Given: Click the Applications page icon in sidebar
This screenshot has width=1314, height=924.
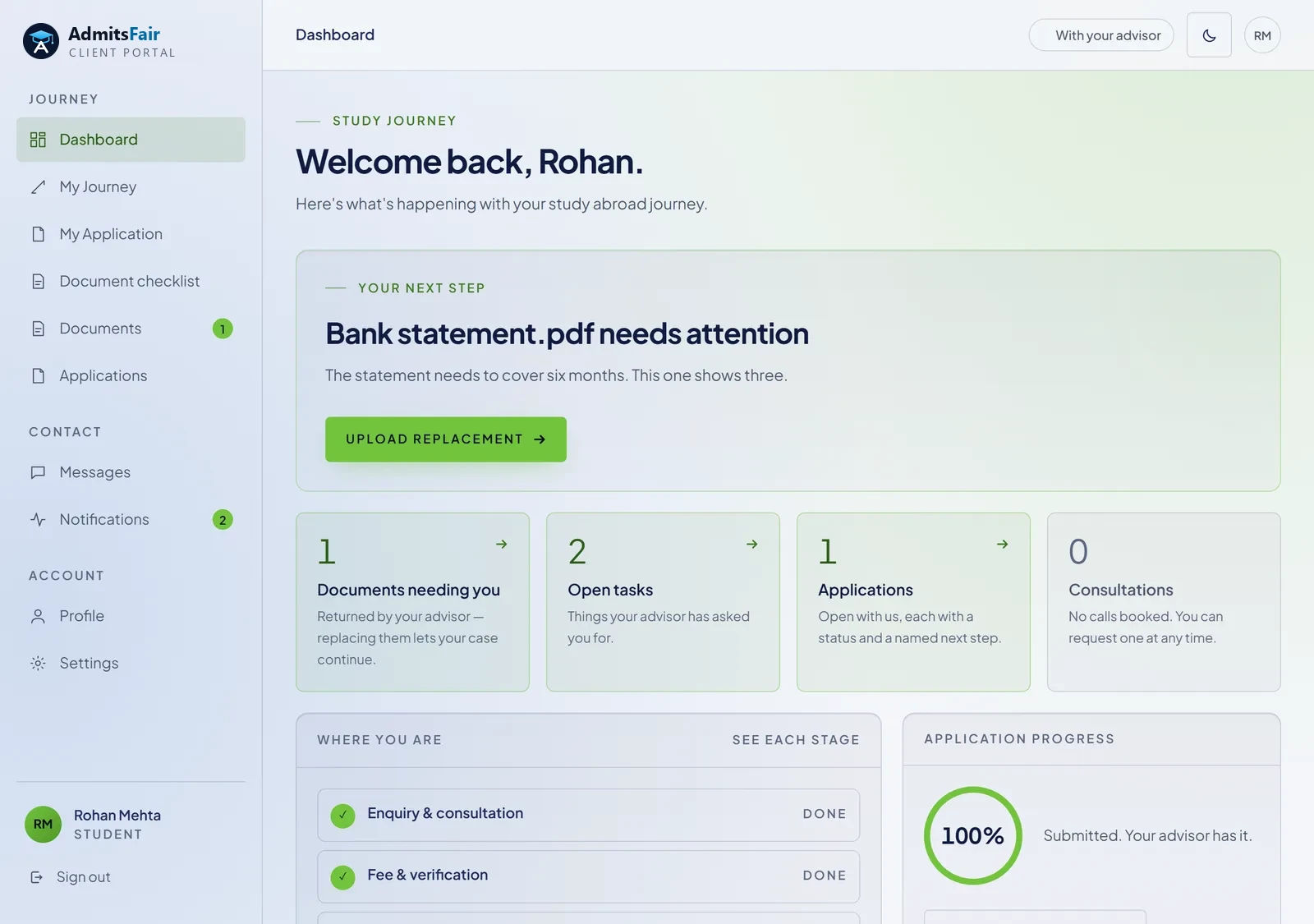Looking at the screenshot, I should tap(38, 375).
